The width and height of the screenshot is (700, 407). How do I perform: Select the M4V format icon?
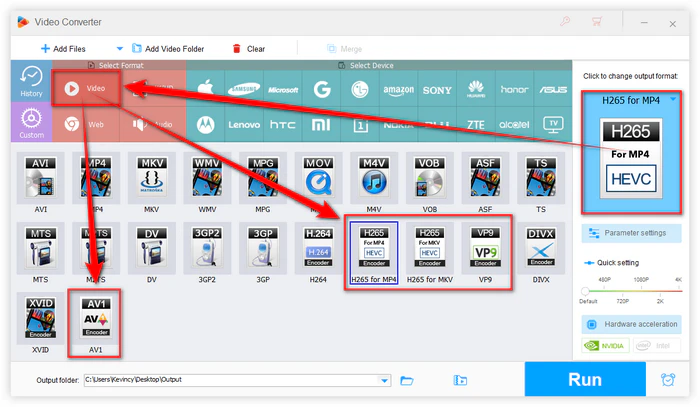pos(374,178)
